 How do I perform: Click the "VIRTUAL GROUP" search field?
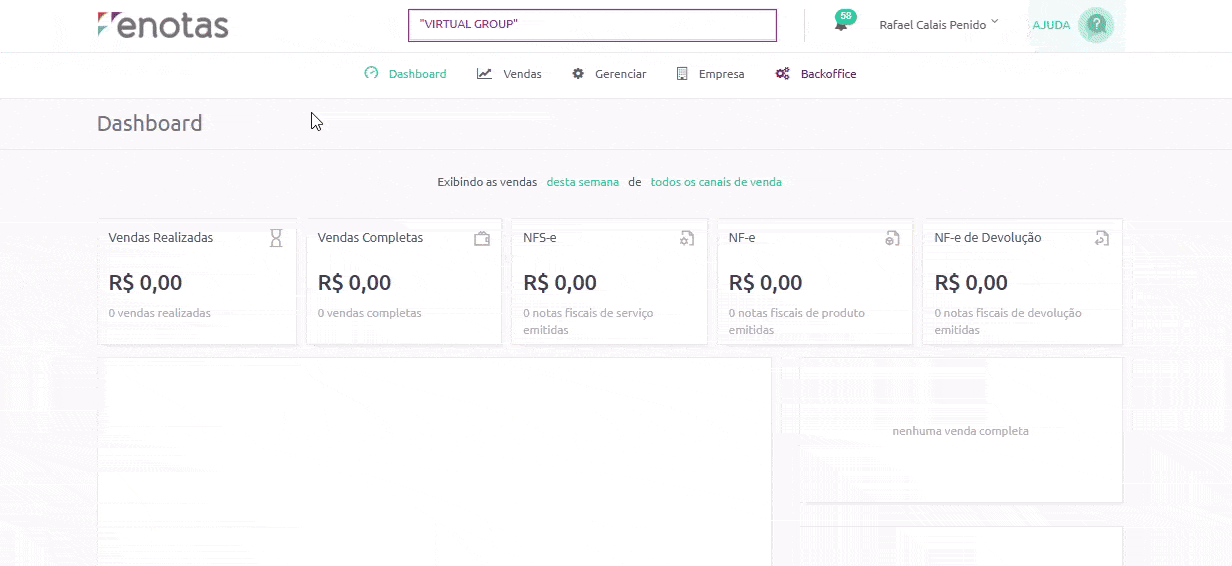tap(592, 25)
